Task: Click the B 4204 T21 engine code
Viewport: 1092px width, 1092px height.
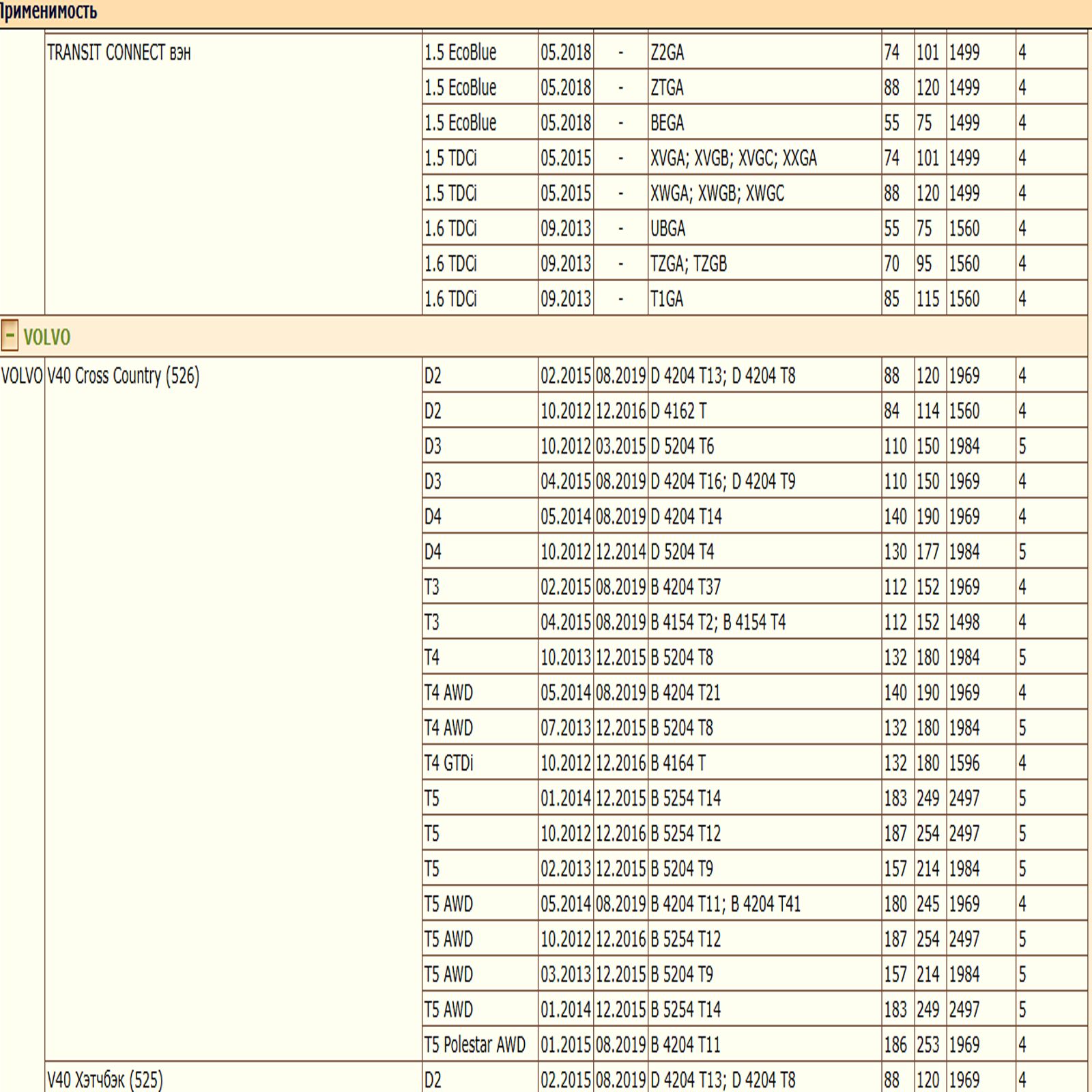Action: pyautogui.click(x=685, y=693)
